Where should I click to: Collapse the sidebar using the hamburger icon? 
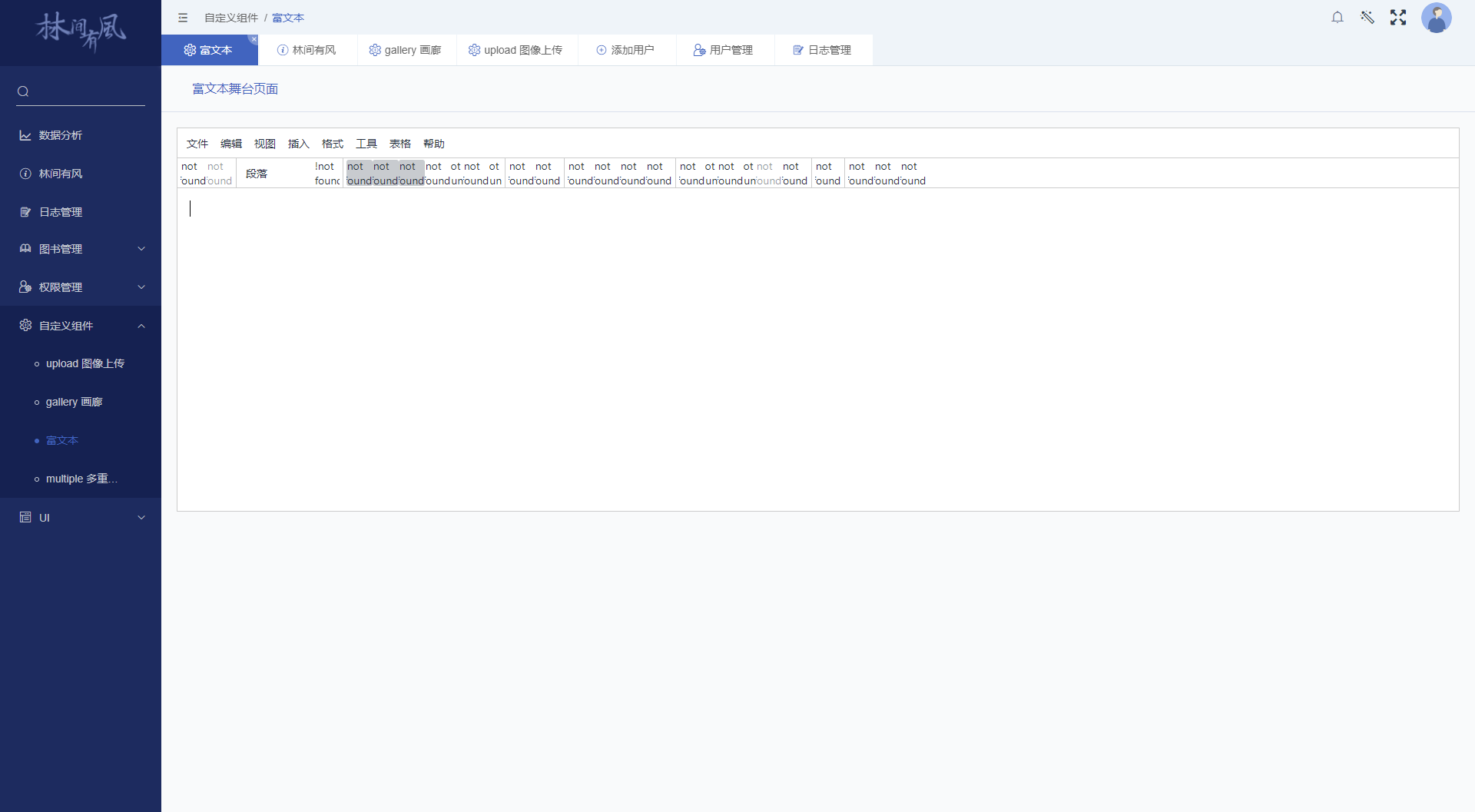tap(183, 18)
